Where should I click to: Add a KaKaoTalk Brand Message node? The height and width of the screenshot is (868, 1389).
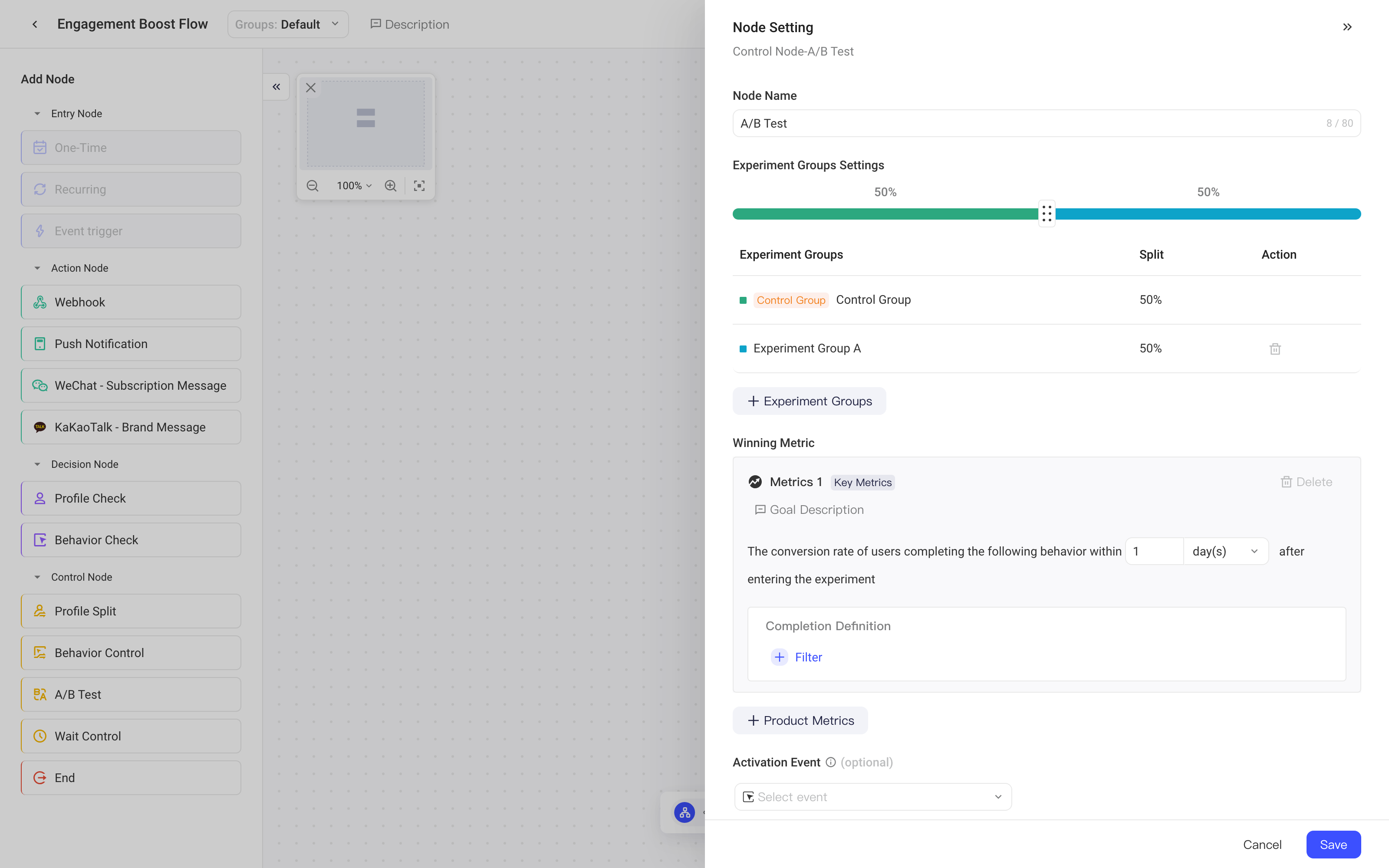pyautogui.click(x=131, y=427)
